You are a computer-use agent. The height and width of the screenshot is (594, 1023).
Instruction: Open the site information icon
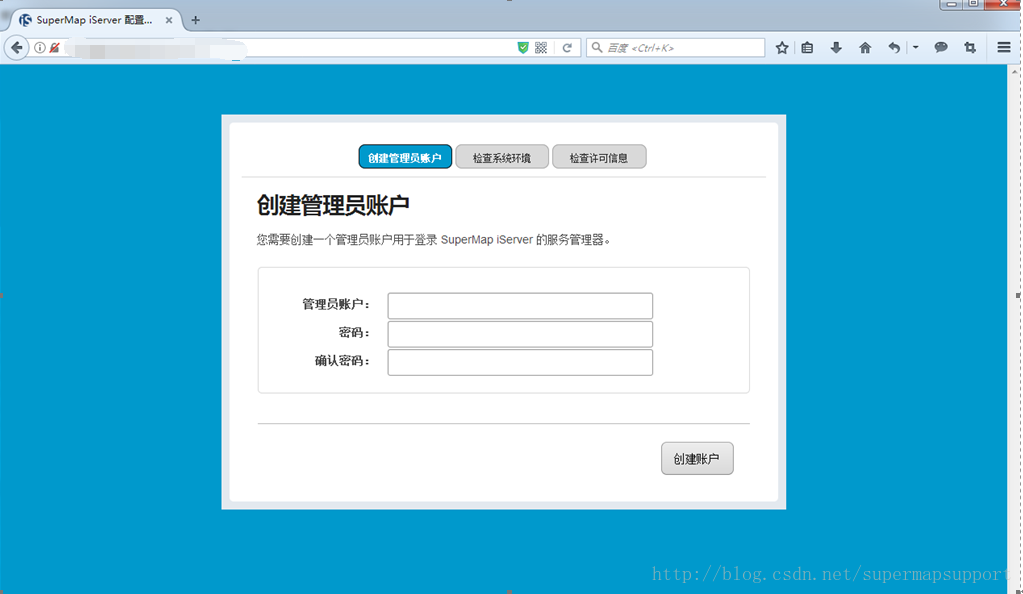click(x=40, y=48)
